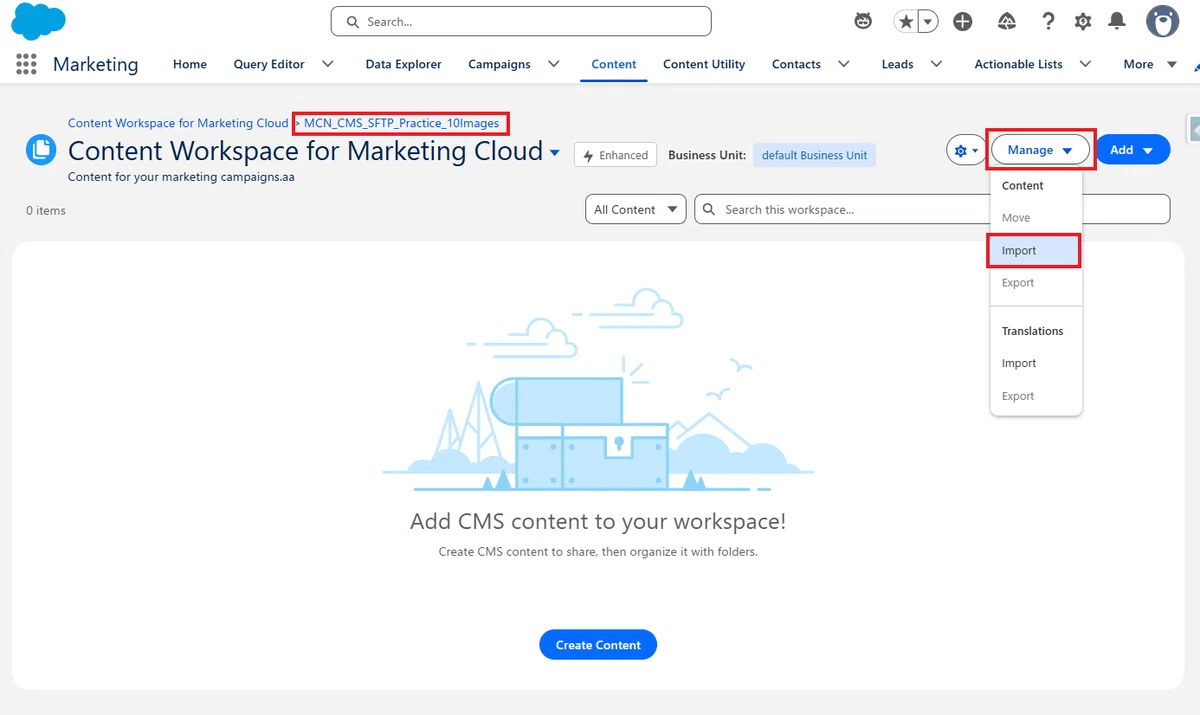The height and width of the screenshot is (715, 1200).
Task: Open the Salesforce Help question mark
Action: point(1048,21)
